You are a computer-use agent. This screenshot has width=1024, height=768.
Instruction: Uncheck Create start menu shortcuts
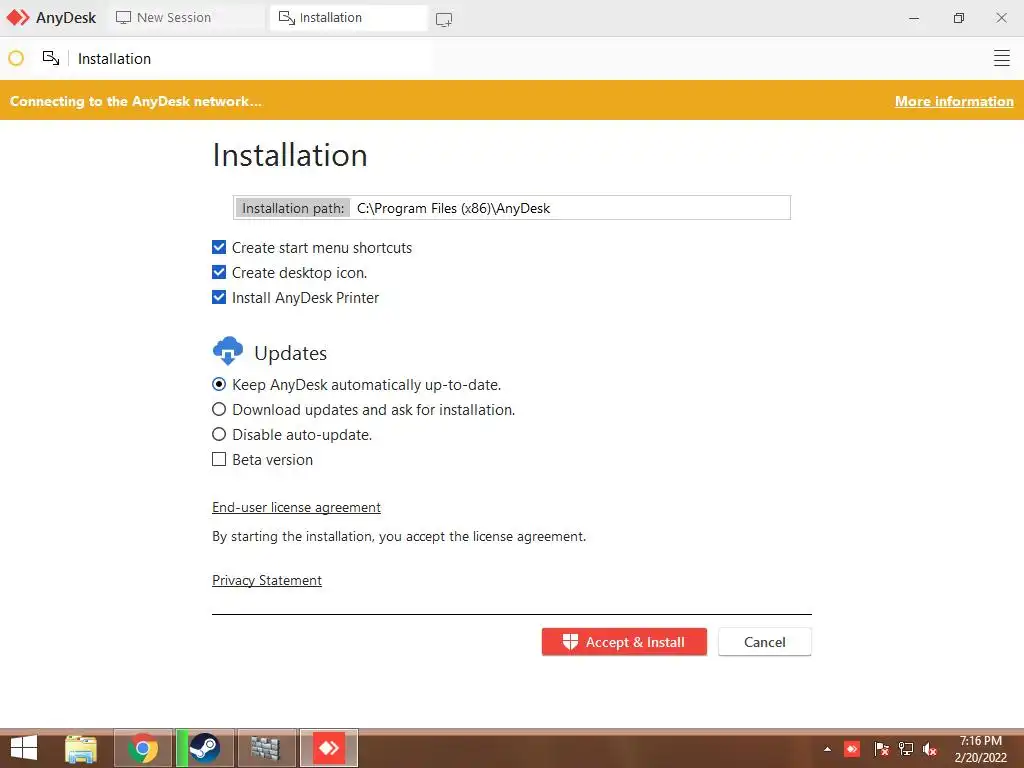tap(219, 248)
